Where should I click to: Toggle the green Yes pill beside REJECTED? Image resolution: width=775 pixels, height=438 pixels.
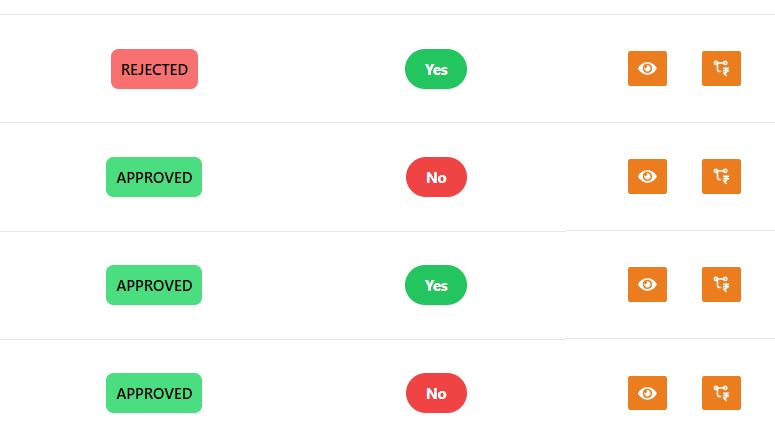436,69
